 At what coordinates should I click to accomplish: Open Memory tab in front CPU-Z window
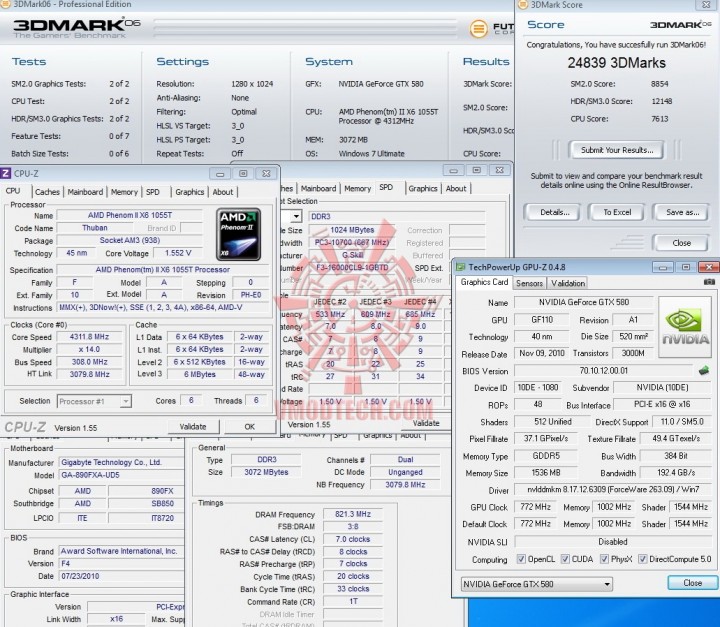tap(124, 192)
